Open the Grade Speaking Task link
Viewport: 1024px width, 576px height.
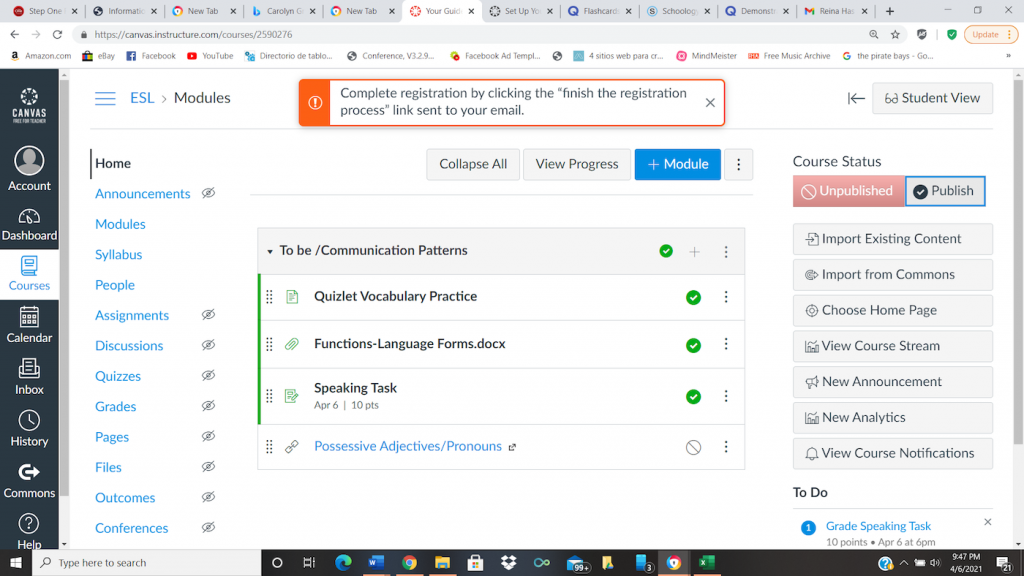878,525
